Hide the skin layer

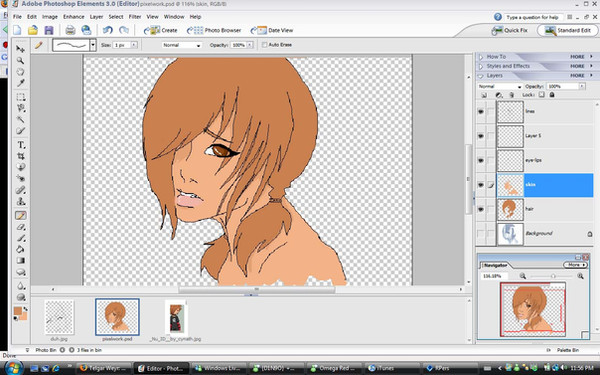coord(481,185)
